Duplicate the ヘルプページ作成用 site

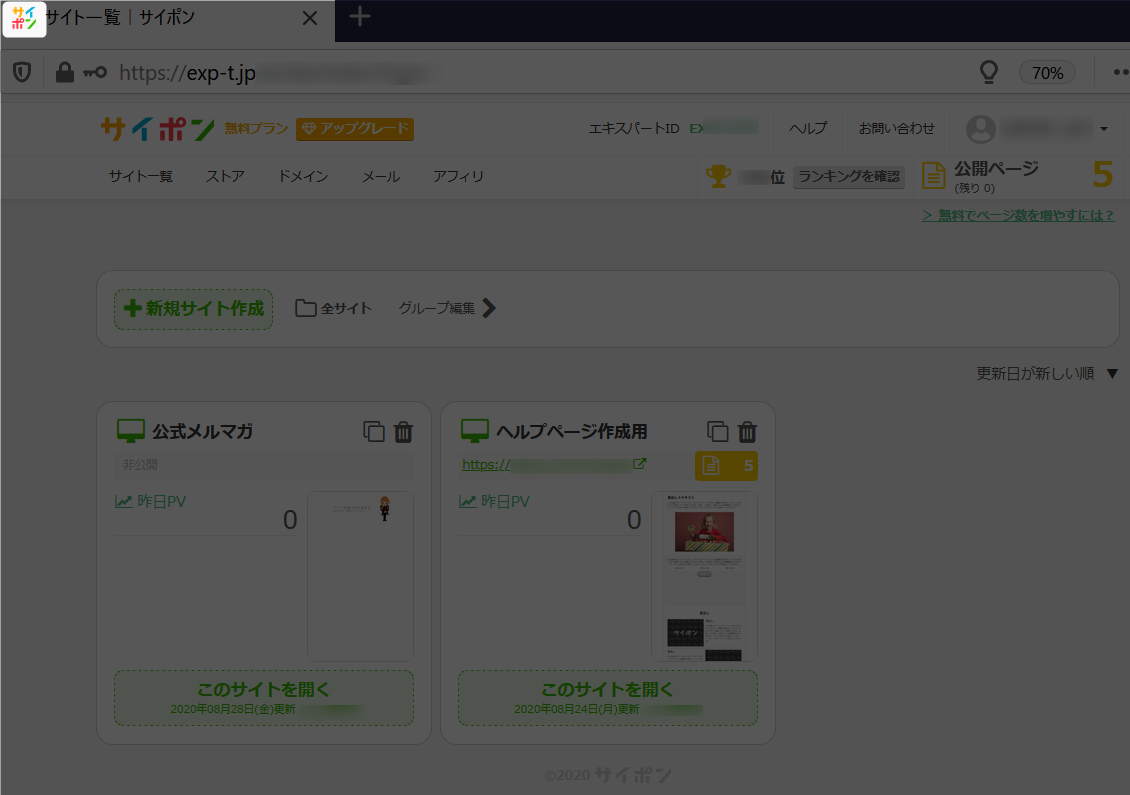(717, 432)
